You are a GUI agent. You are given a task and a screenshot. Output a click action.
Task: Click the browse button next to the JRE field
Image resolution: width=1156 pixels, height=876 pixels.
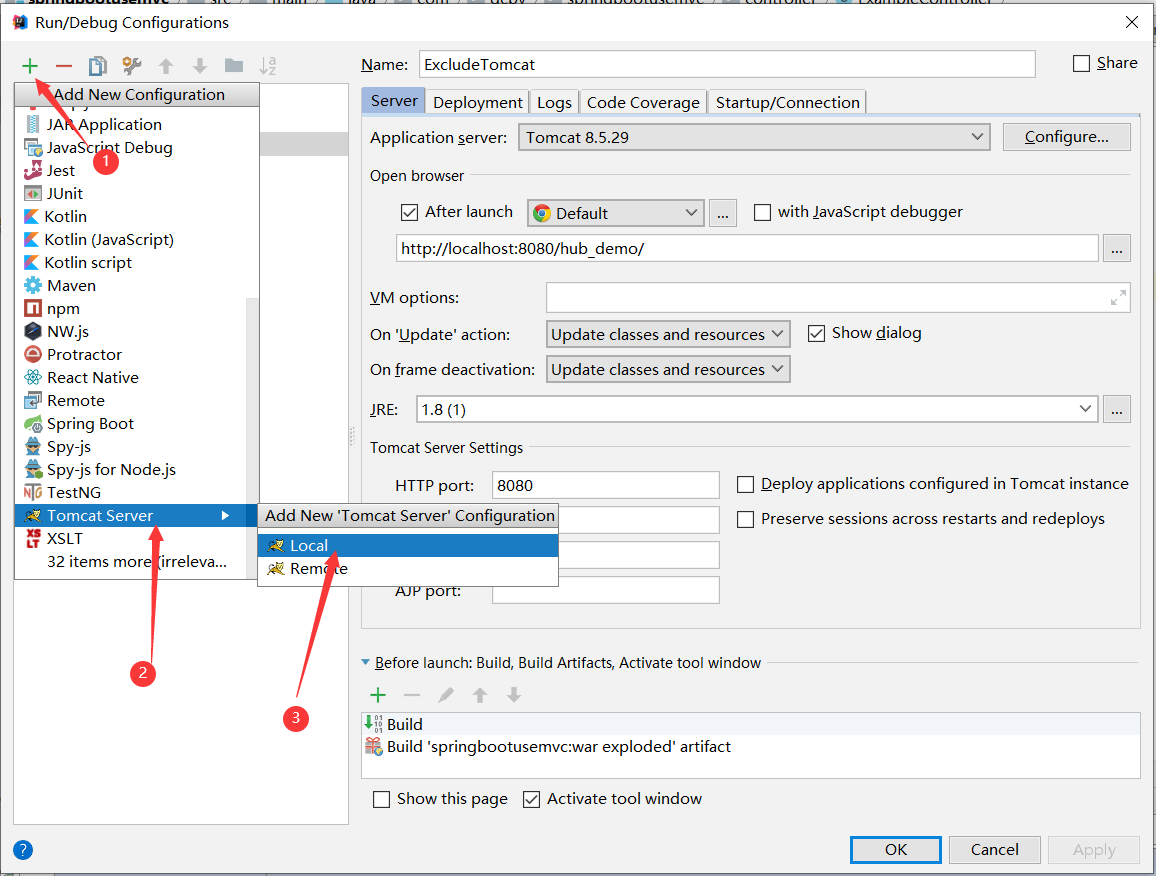(1116, 409)
